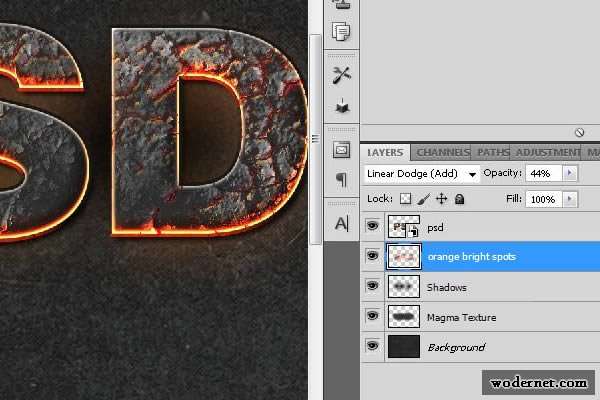Enable lock transparent pixels icon
The image size is (600, 400).
406,200
